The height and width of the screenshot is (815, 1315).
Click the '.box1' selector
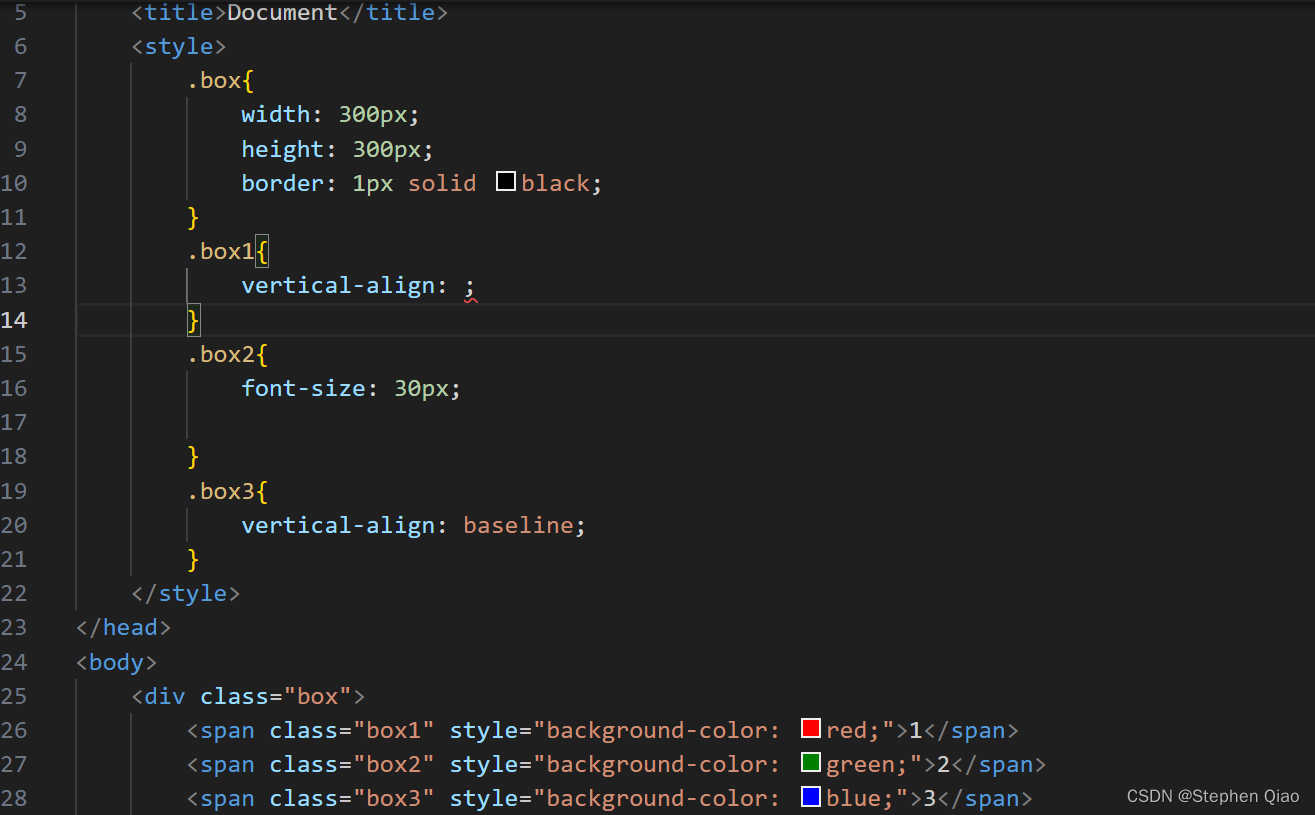click(x=221, y=251)
